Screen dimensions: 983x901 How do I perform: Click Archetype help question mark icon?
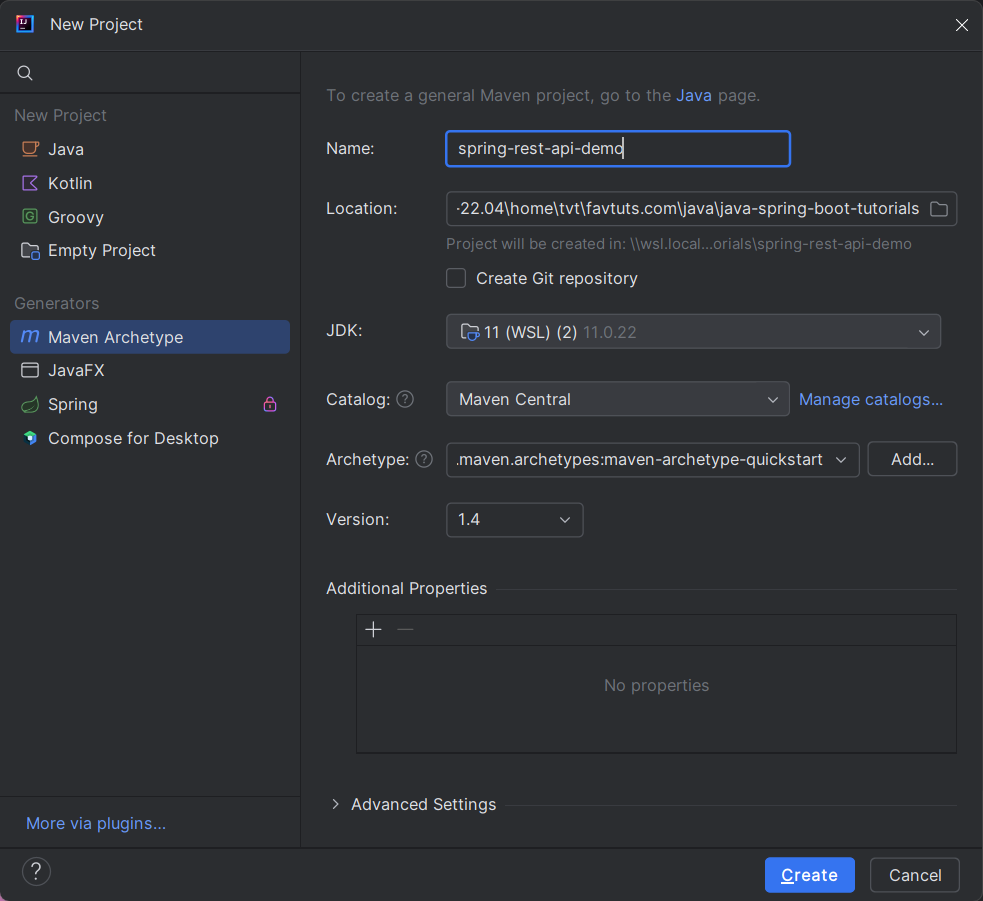(424, 460)
